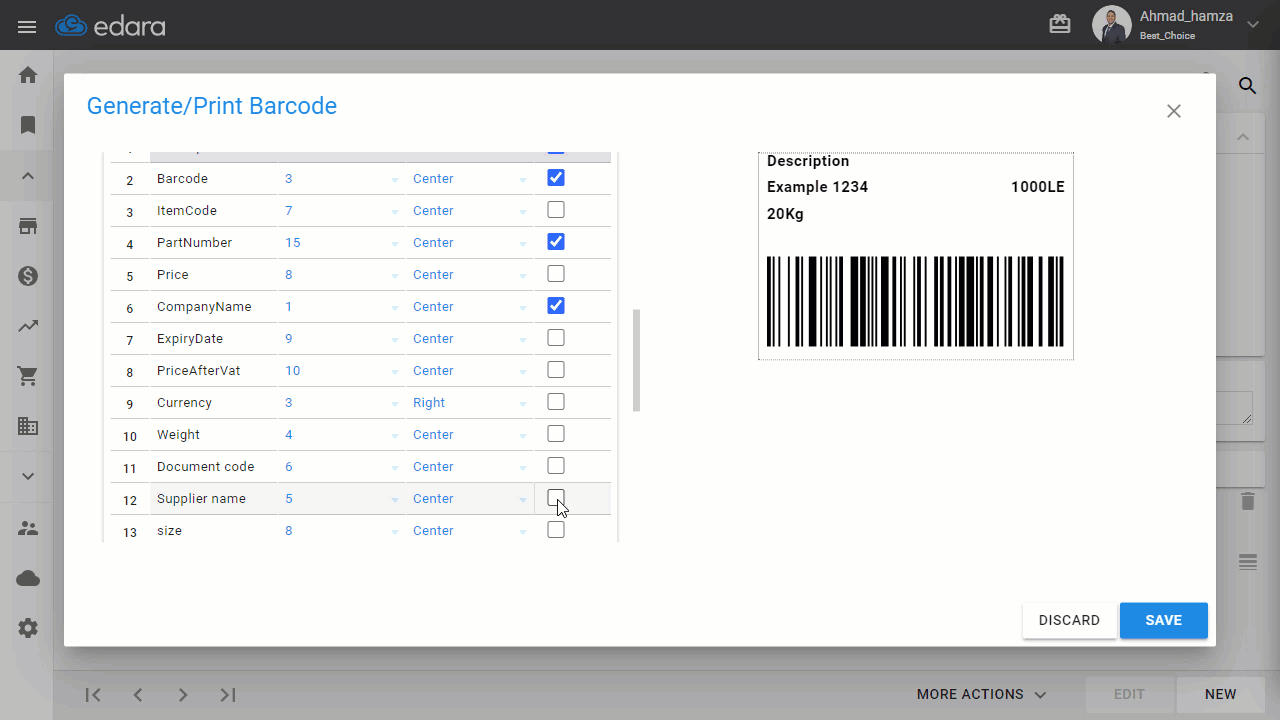This screenshot has width=1280, height=720.
Task: Open the trending chart sidebar icon
Action: (28, 326)
